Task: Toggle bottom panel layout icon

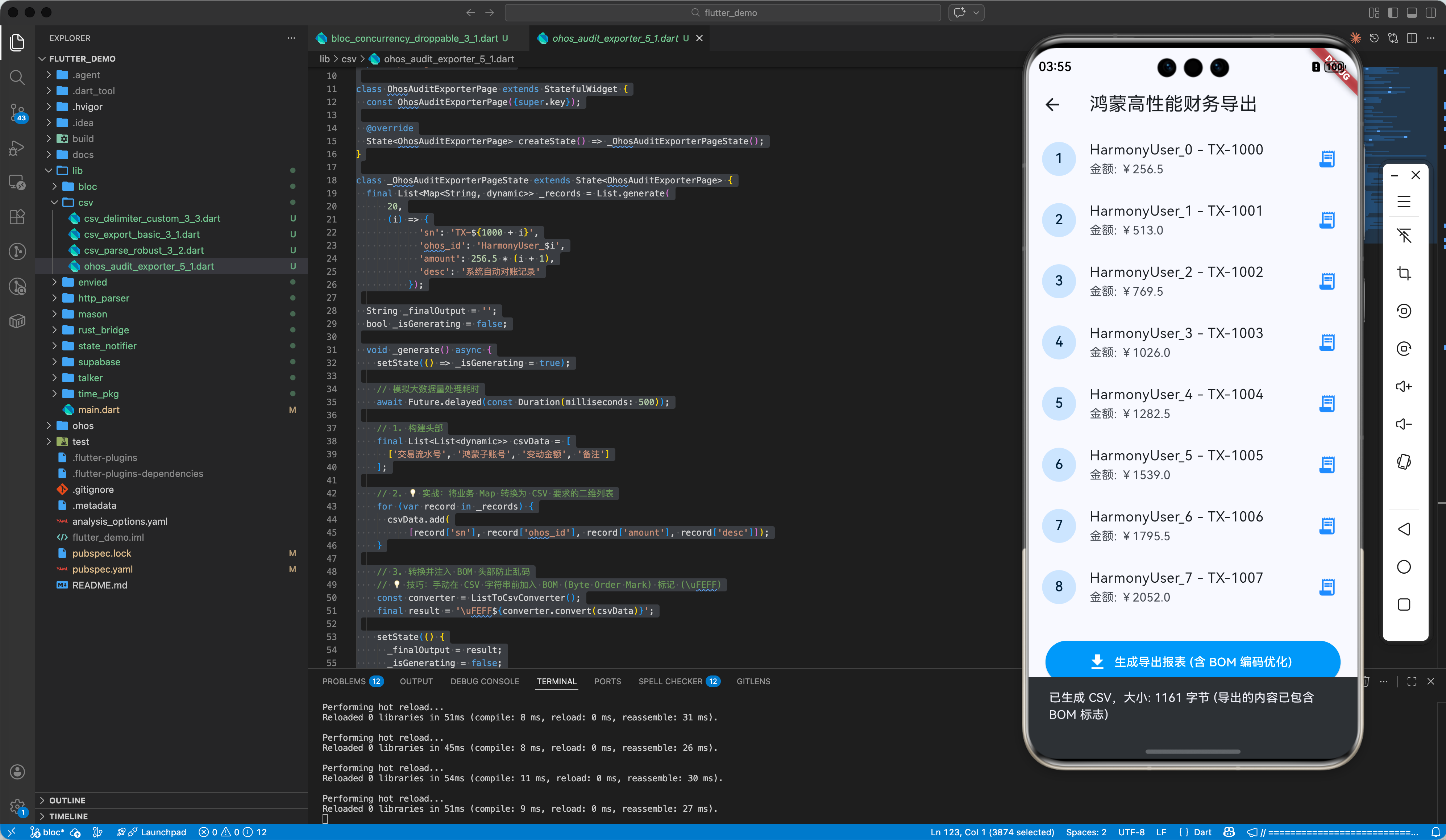Action: tap(1412, 13)
